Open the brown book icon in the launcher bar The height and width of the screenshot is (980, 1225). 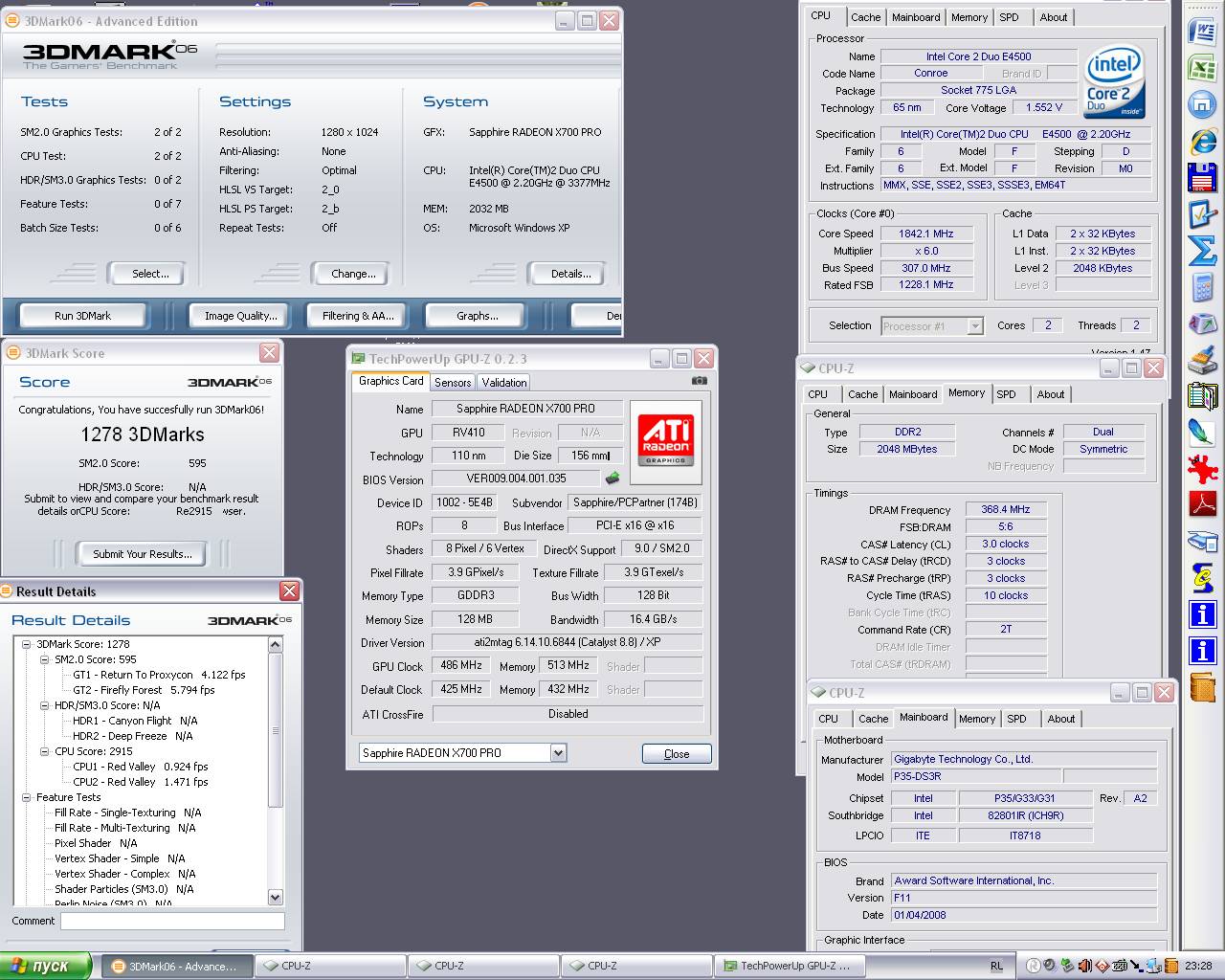(1202, 686)
